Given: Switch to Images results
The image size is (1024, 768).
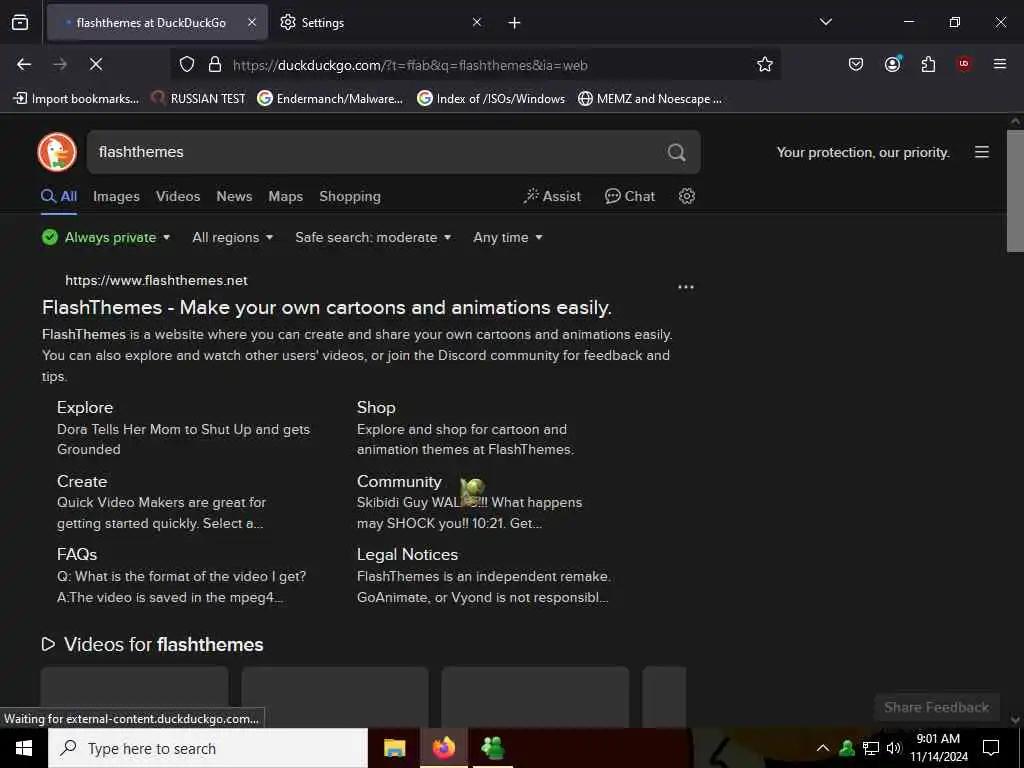Looking at the screenshot, I should [x=116, y=197].
